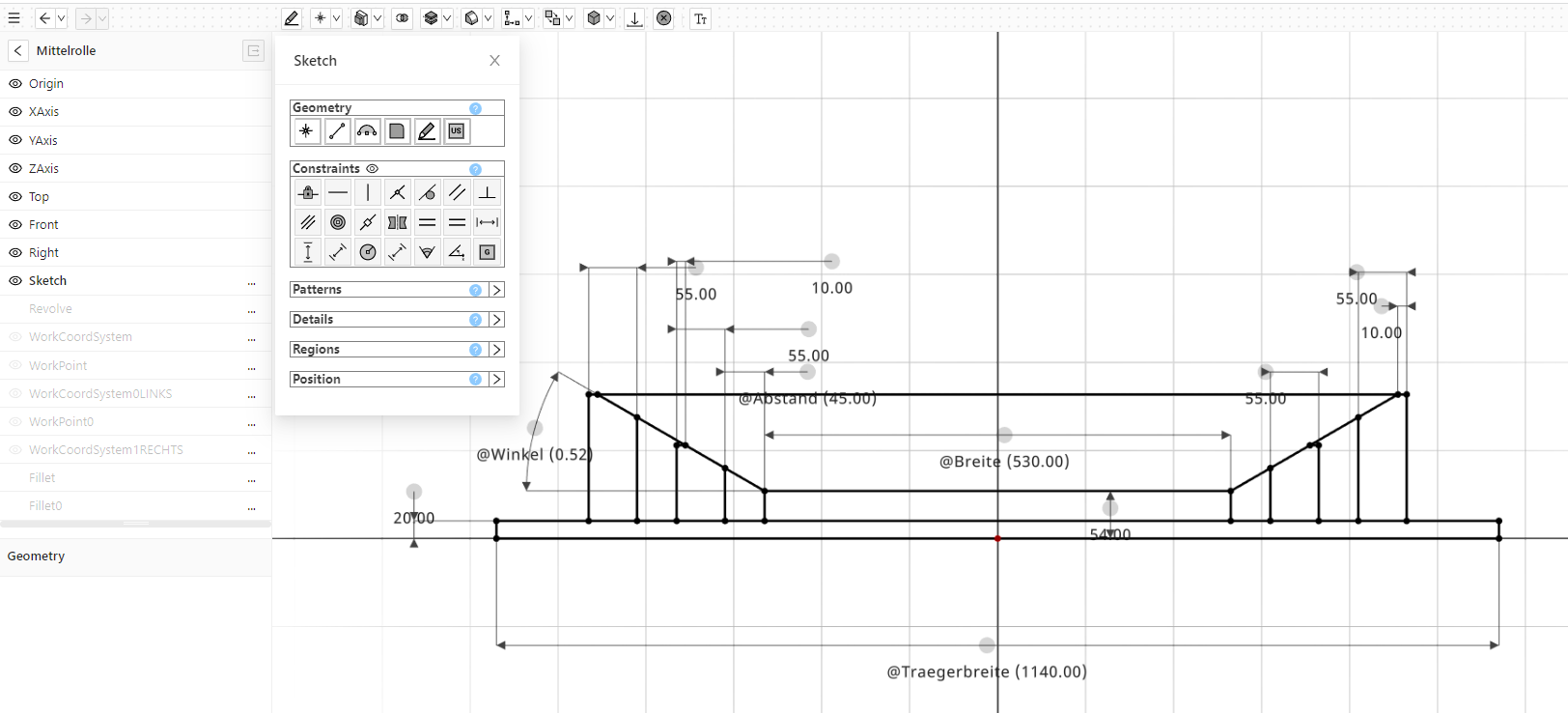Apply the horizontal constraint
Viewport: 1568px width, 713px height.
click(338, 192)
